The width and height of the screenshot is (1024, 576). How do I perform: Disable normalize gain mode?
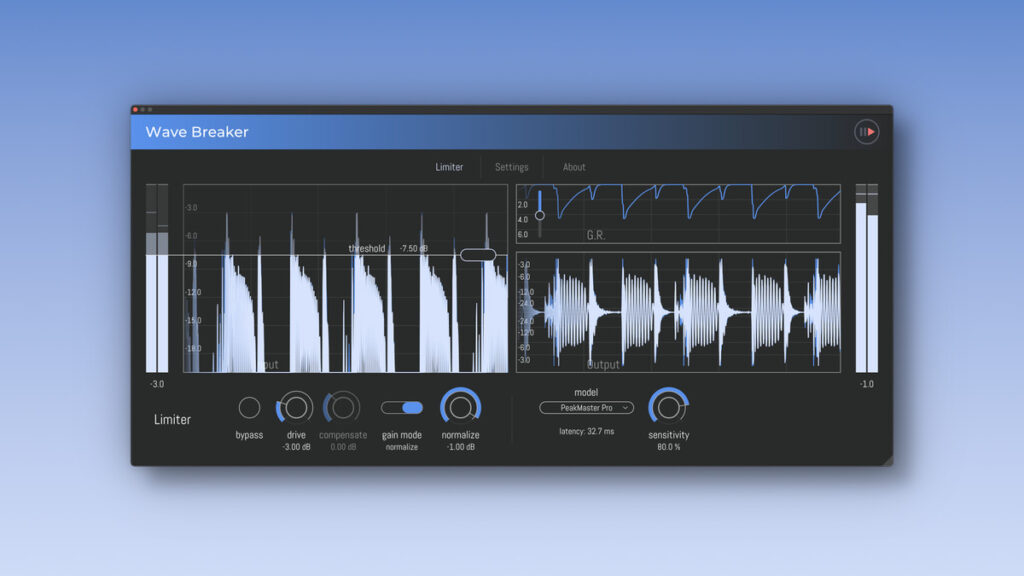pyautogui.click(x=401, y=406)
